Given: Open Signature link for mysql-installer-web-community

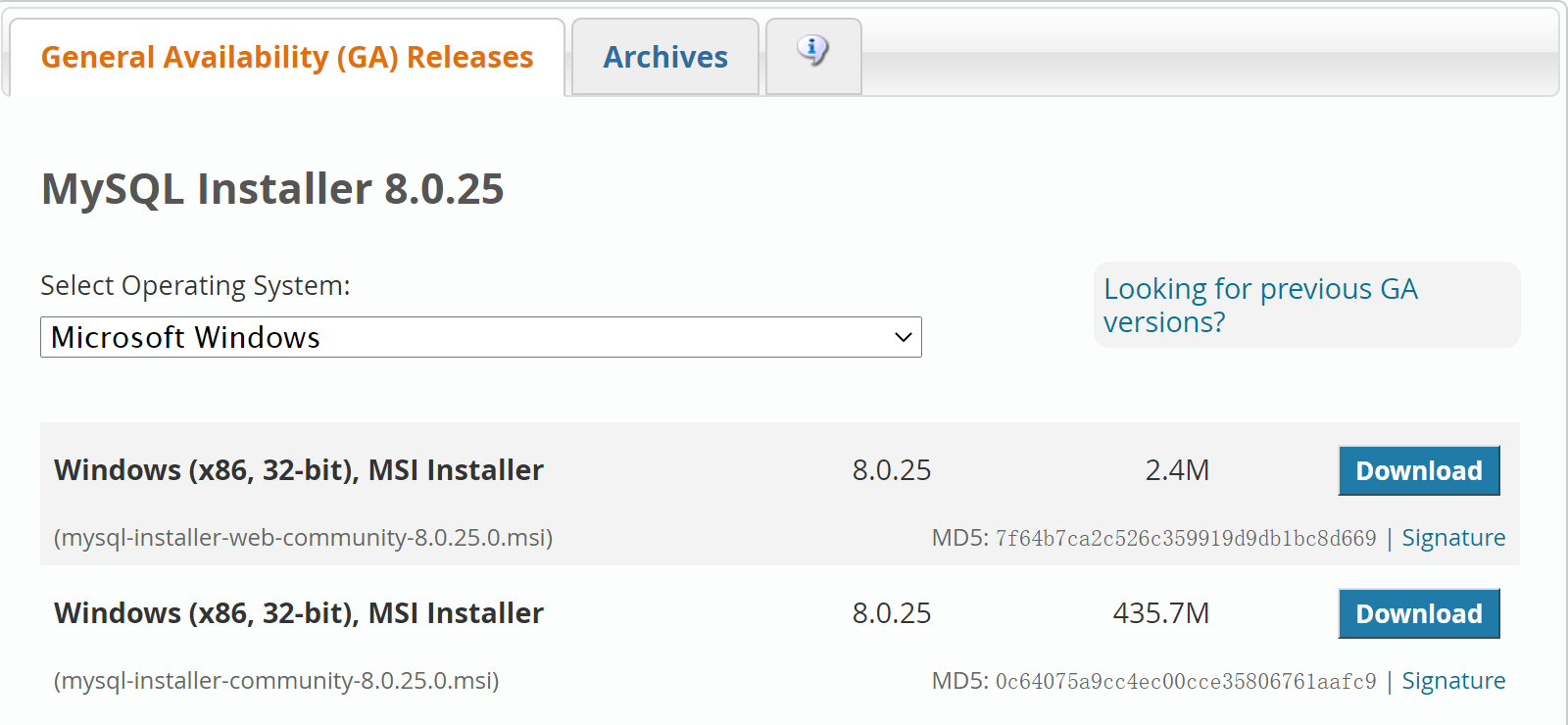Looking at the screenshot, I should [1453, 538].
